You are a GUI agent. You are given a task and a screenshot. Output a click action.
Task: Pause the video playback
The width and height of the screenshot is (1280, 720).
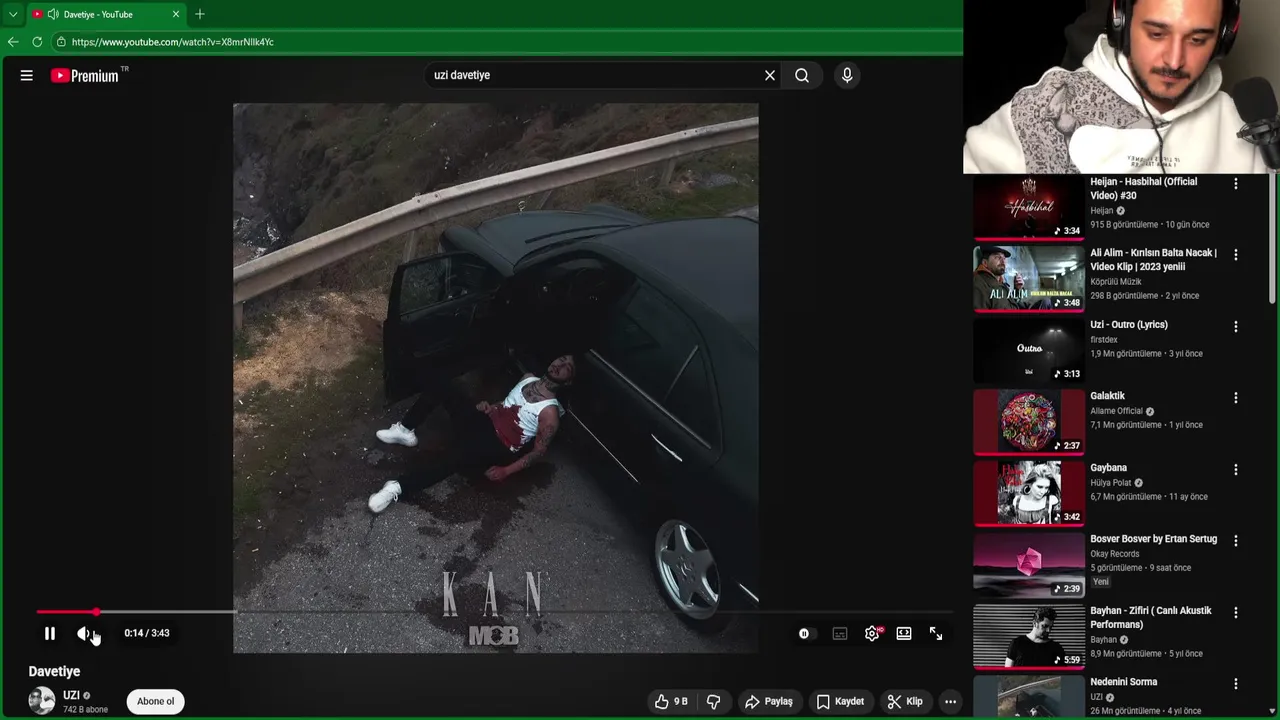pyautogui.click(x=49, y=633)
